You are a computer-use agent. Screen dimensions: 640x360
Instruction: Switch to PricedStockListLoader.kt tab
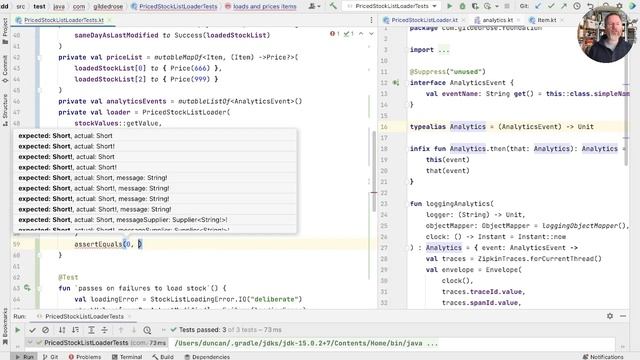424,20
